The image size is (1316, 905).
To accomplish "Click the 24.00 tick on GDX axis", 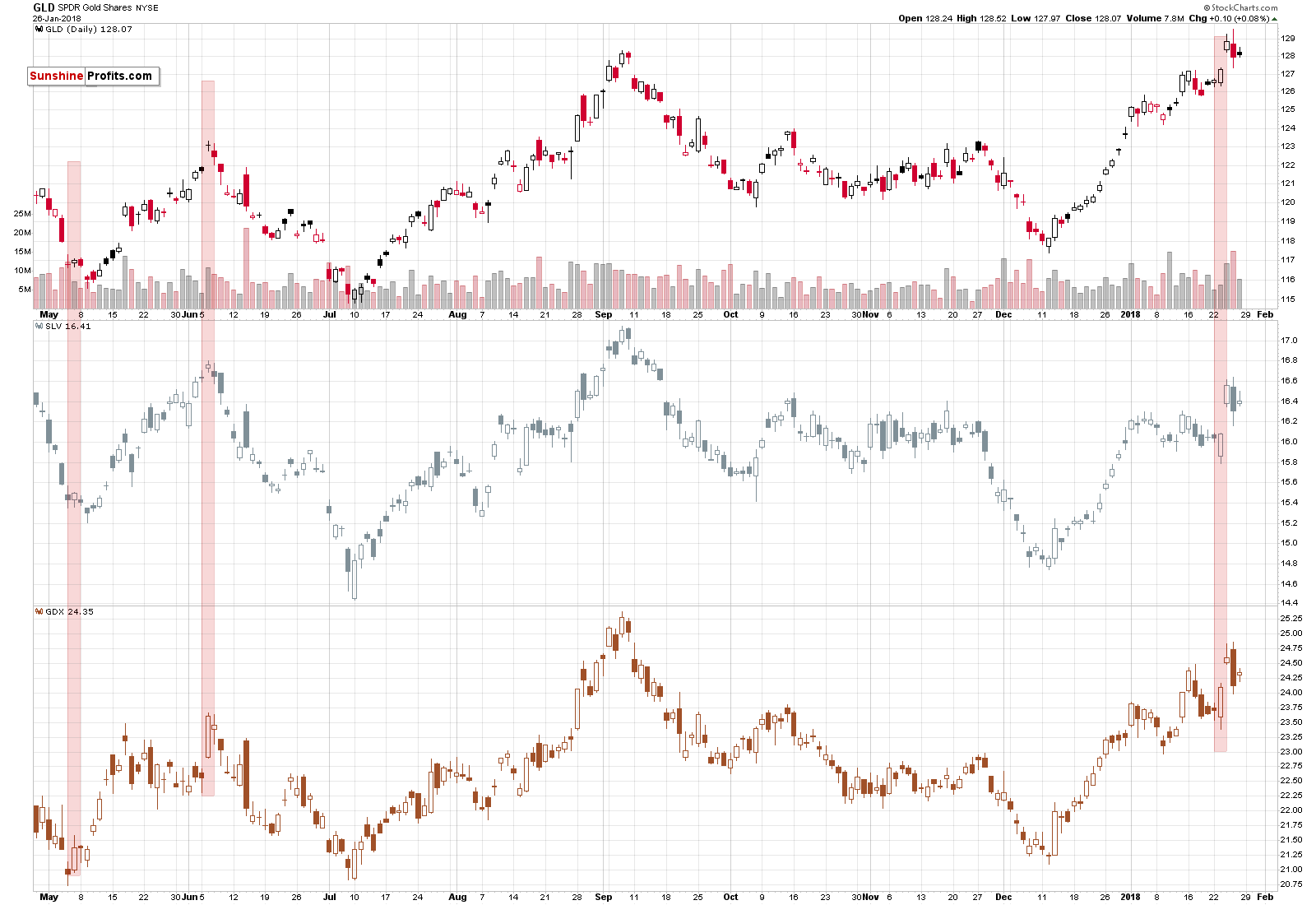I will (x=1291, y=693).
